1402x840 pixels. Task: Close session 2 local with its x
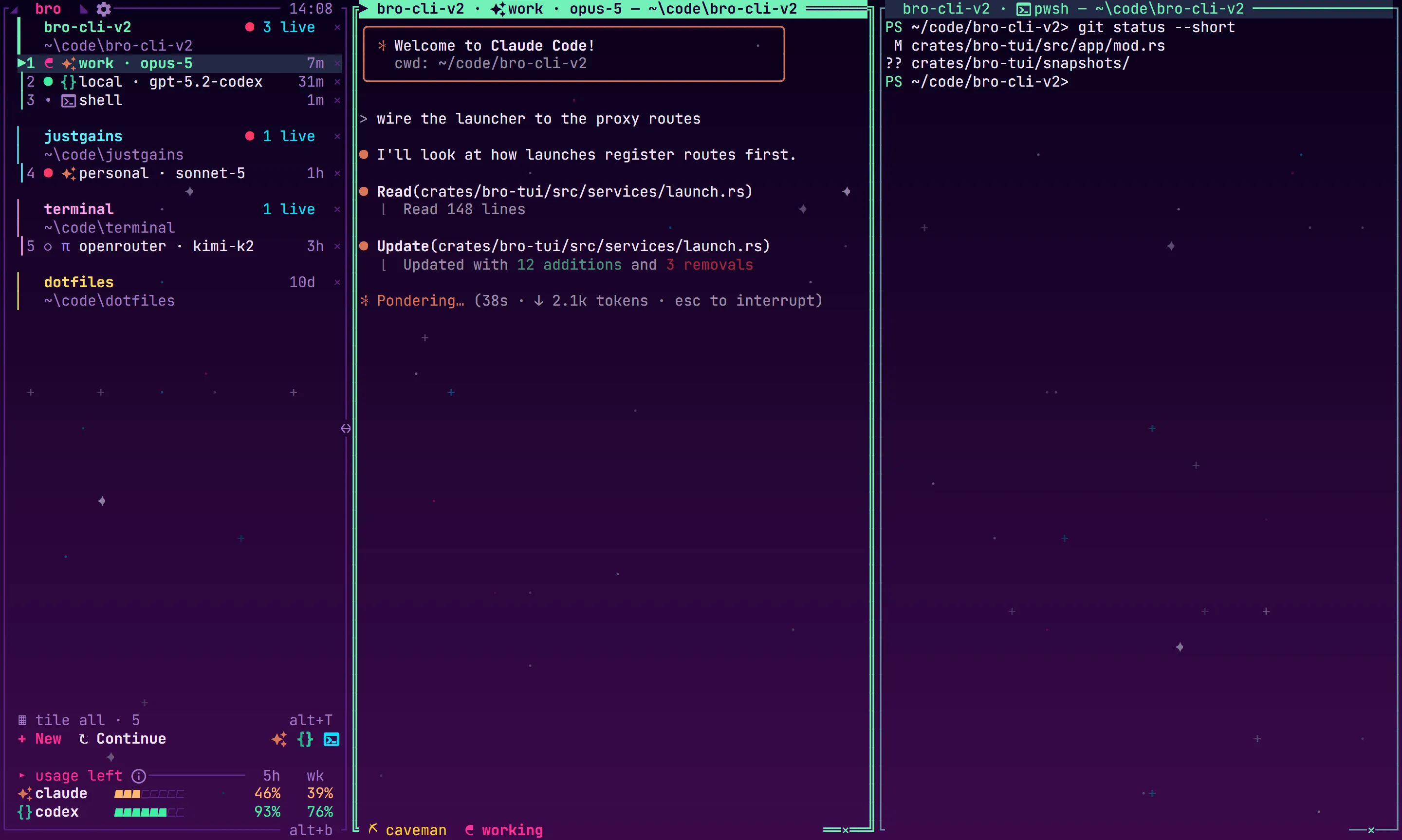tap(337, 82)
